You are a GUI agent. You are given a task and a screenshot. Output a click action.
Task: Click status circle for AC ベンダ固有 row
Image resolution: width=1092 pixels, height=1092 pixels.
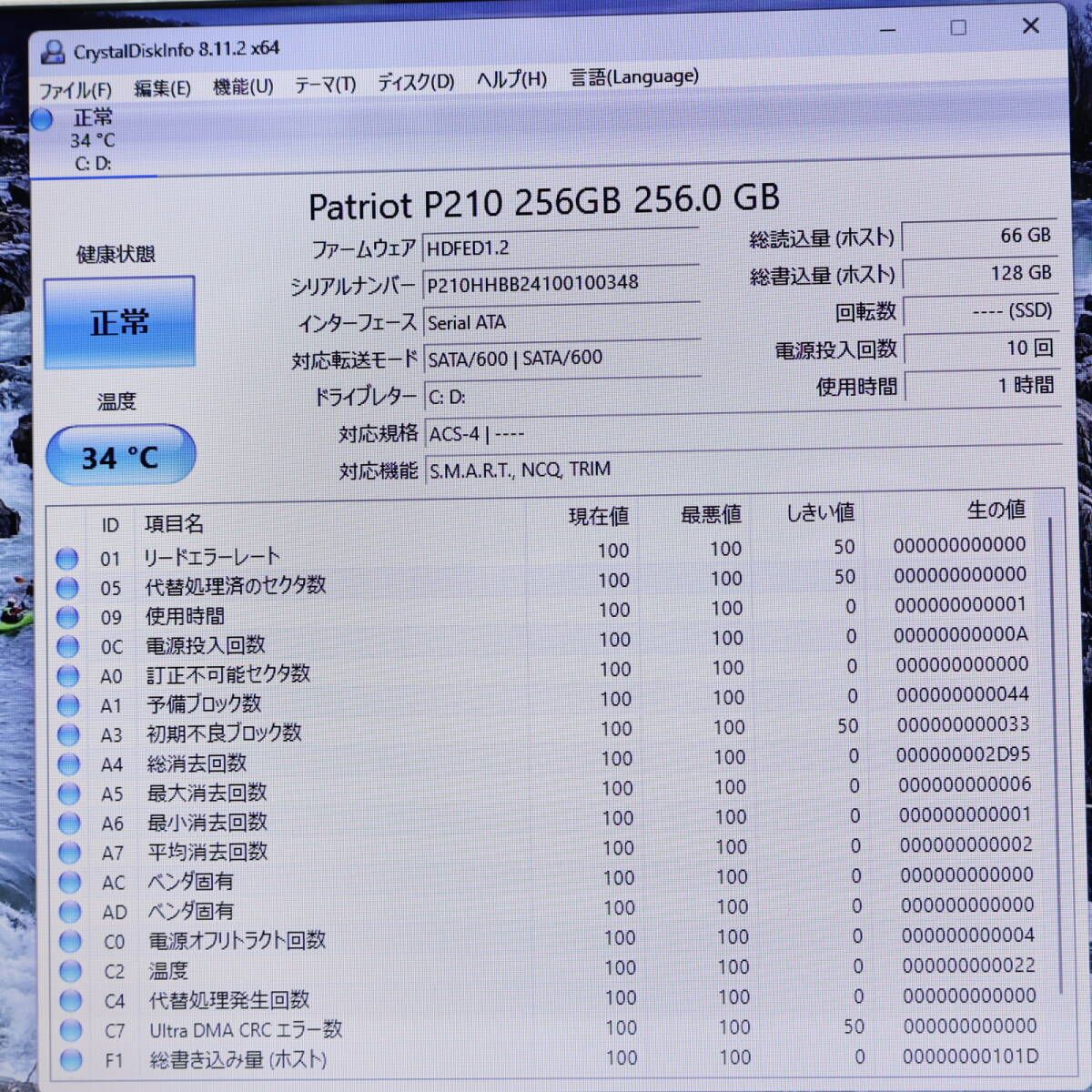point(69,882)
